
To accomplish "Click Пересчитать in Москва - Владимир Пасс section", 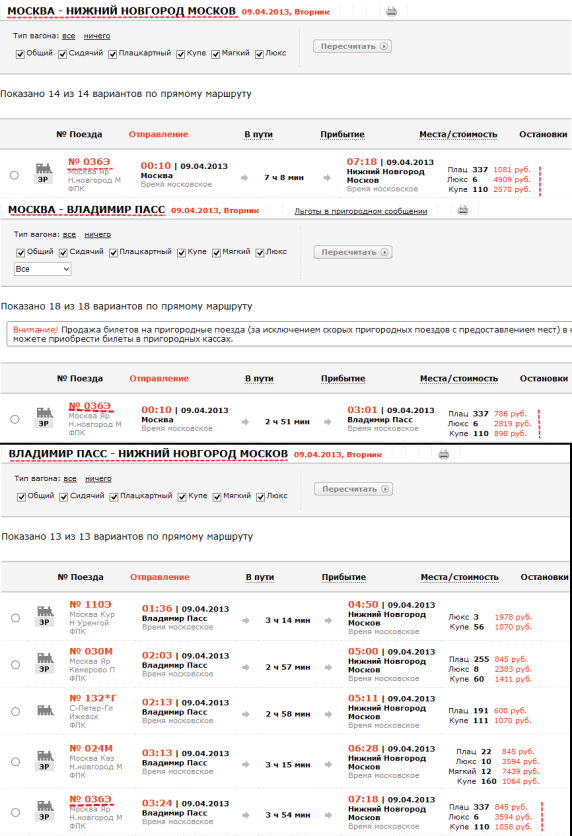I will 353,252.
